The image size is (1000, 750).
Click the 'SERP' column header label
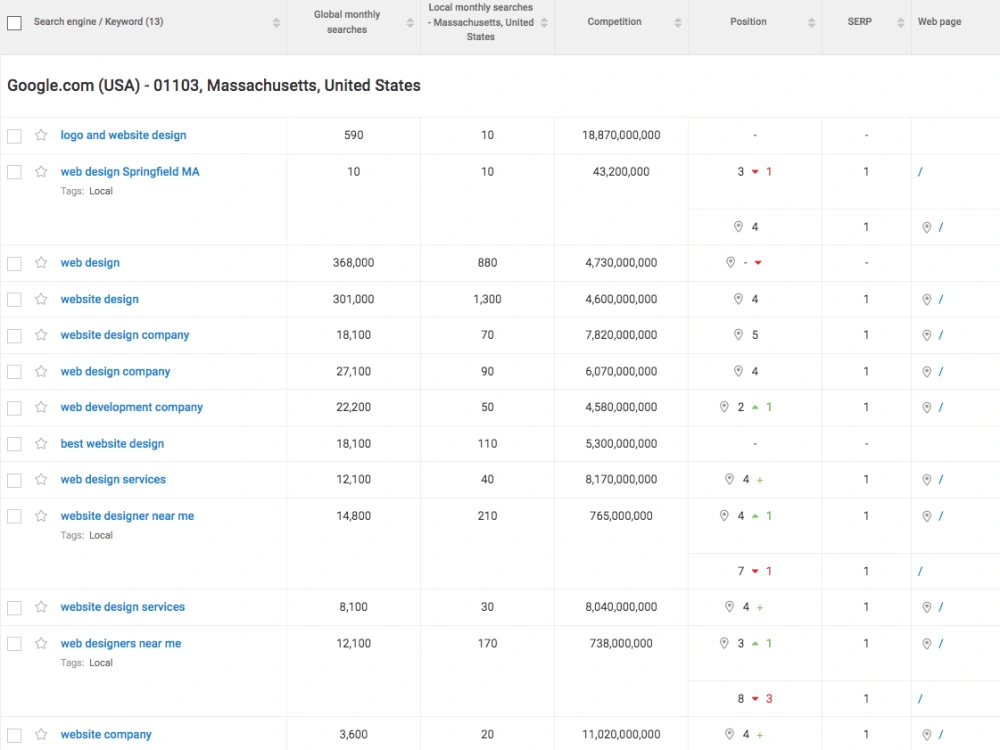[859, 22]
